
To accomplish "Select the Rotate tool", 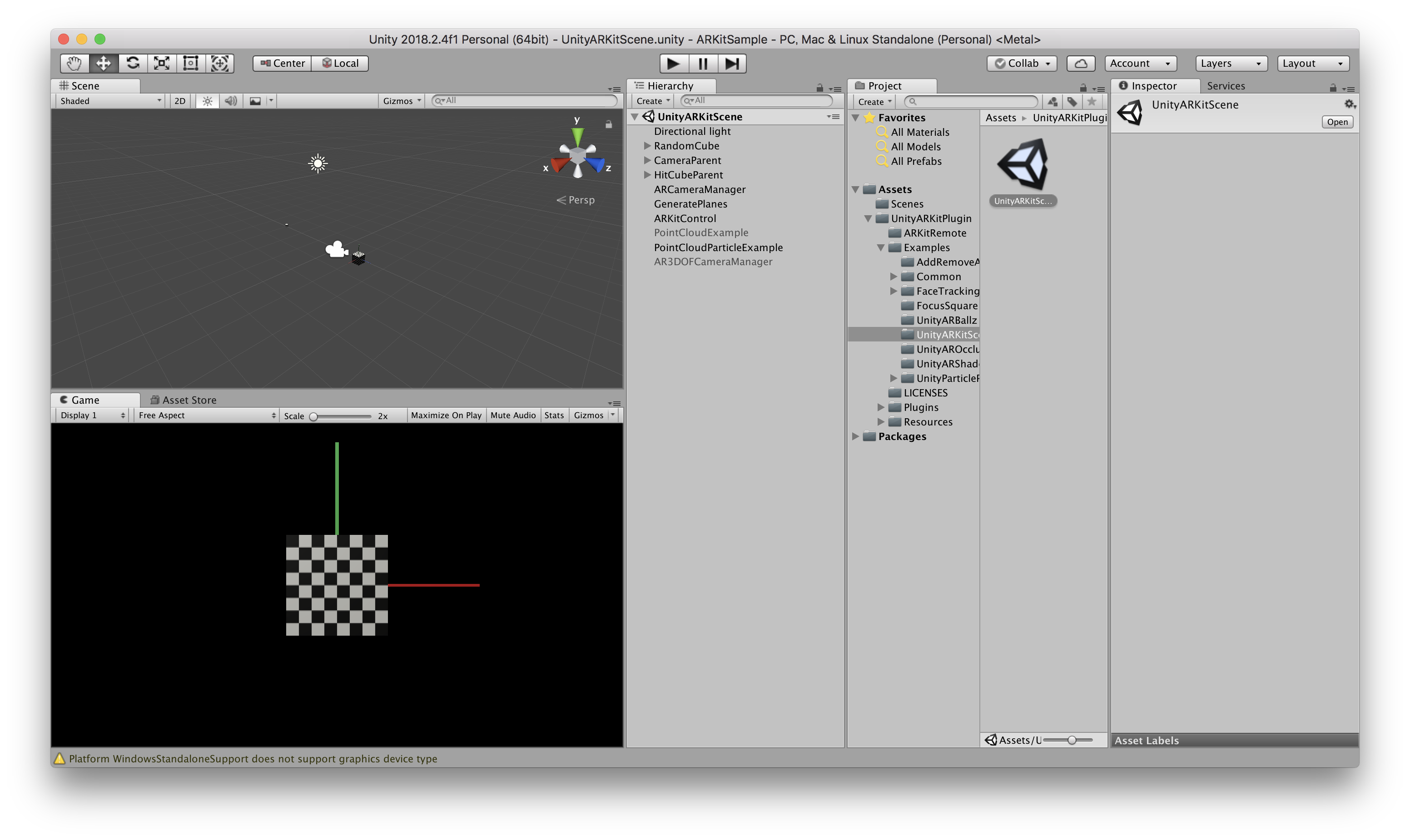I will tap(133, 63).
